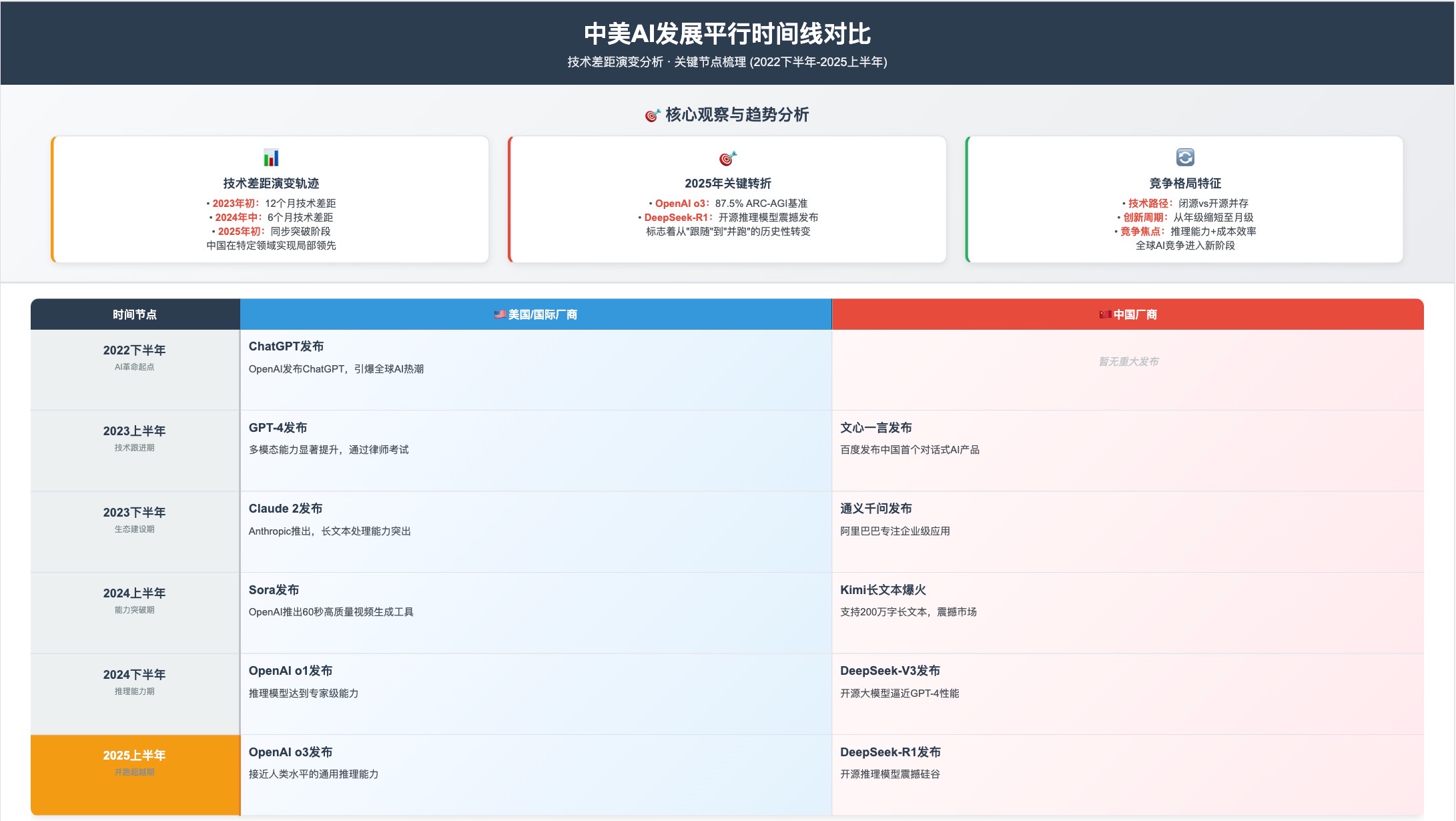The width and height of the screenshot is (1456, 821).
Task: Click the page title 中美AI发展平行时间线对比
Action: tap(727, 34)
